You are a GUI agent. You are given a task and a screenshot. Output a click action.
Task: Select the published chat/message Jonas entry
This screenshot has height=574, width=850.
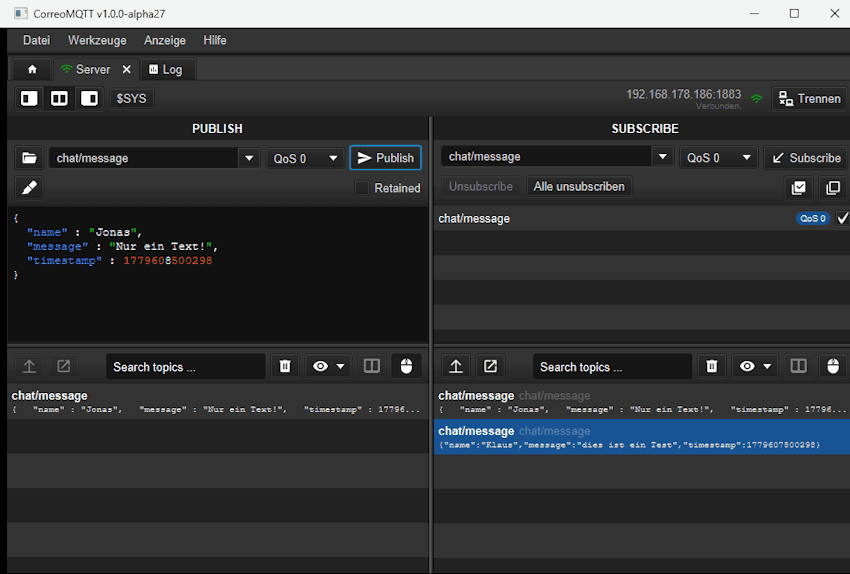[218, 402]
